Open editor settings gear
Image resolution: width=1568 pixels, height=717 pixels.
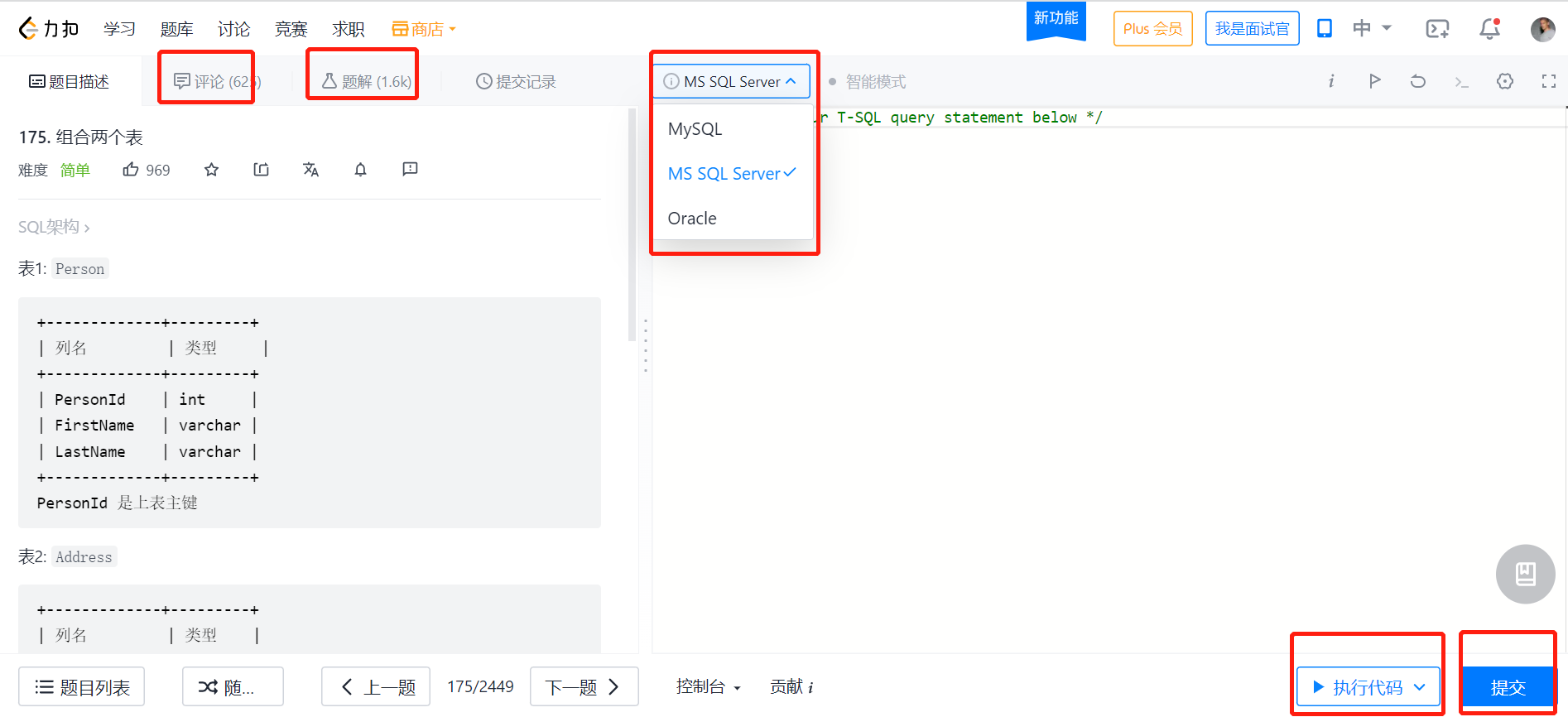[1505, 81]
